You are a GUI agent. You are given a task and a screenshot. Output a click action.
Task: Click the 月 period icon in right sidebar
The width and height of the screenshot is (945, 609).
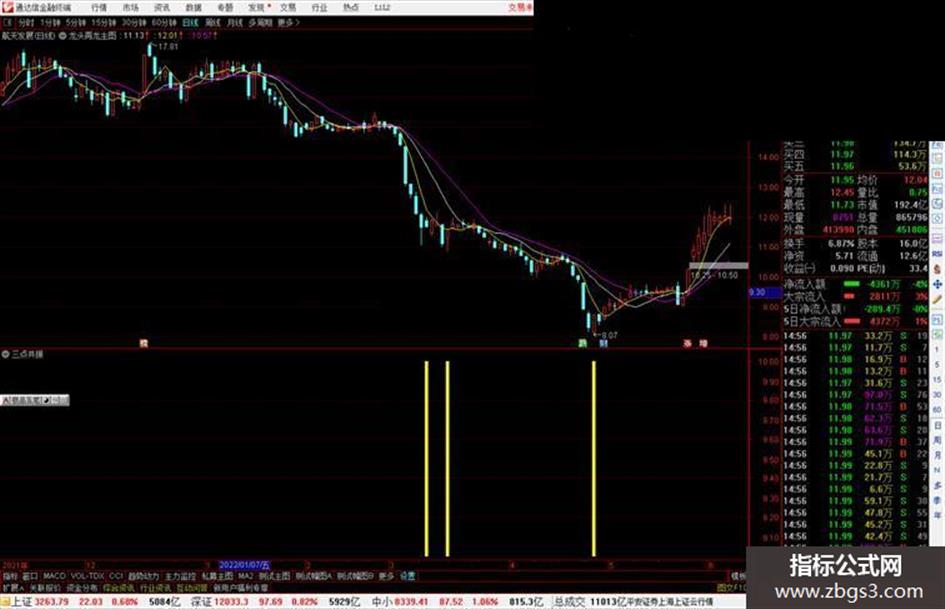click(x=937, y=456)
